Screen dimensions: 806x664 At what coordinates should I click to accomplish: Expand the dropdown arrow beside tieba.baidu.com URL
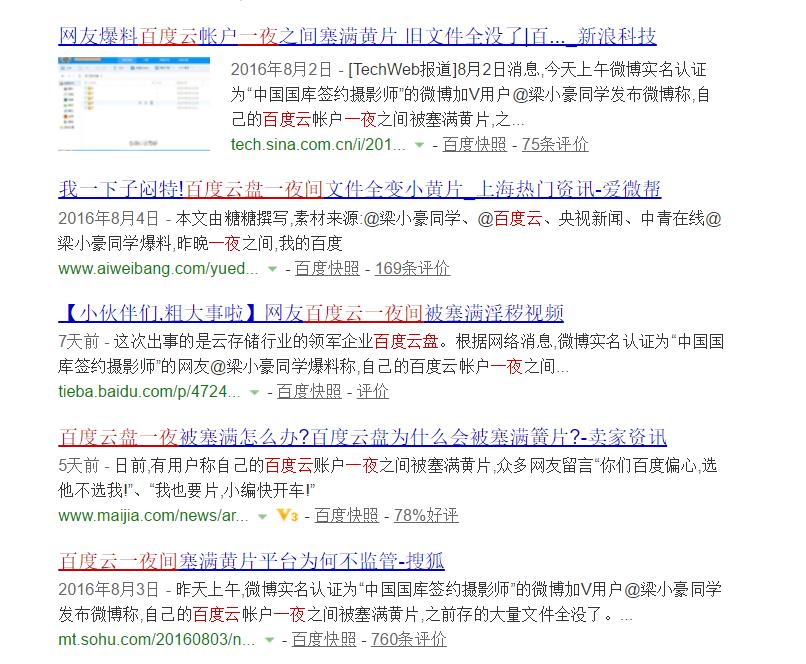click(254, 392)
